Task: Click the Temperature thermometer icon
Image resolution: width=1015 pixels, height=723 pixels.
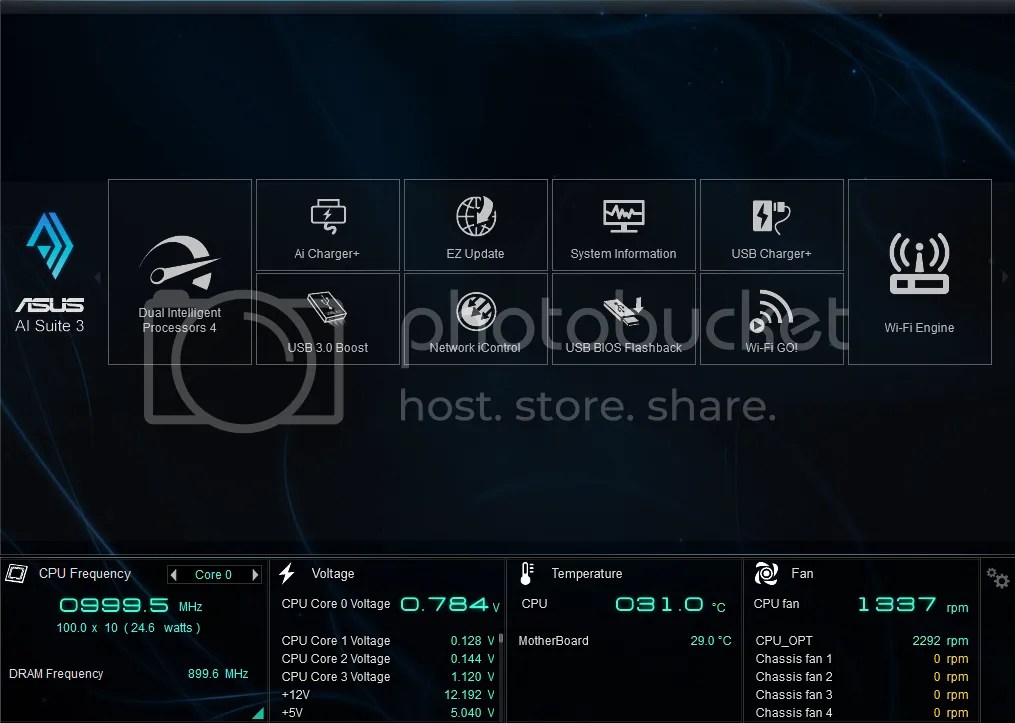Action: coord(527,573)
